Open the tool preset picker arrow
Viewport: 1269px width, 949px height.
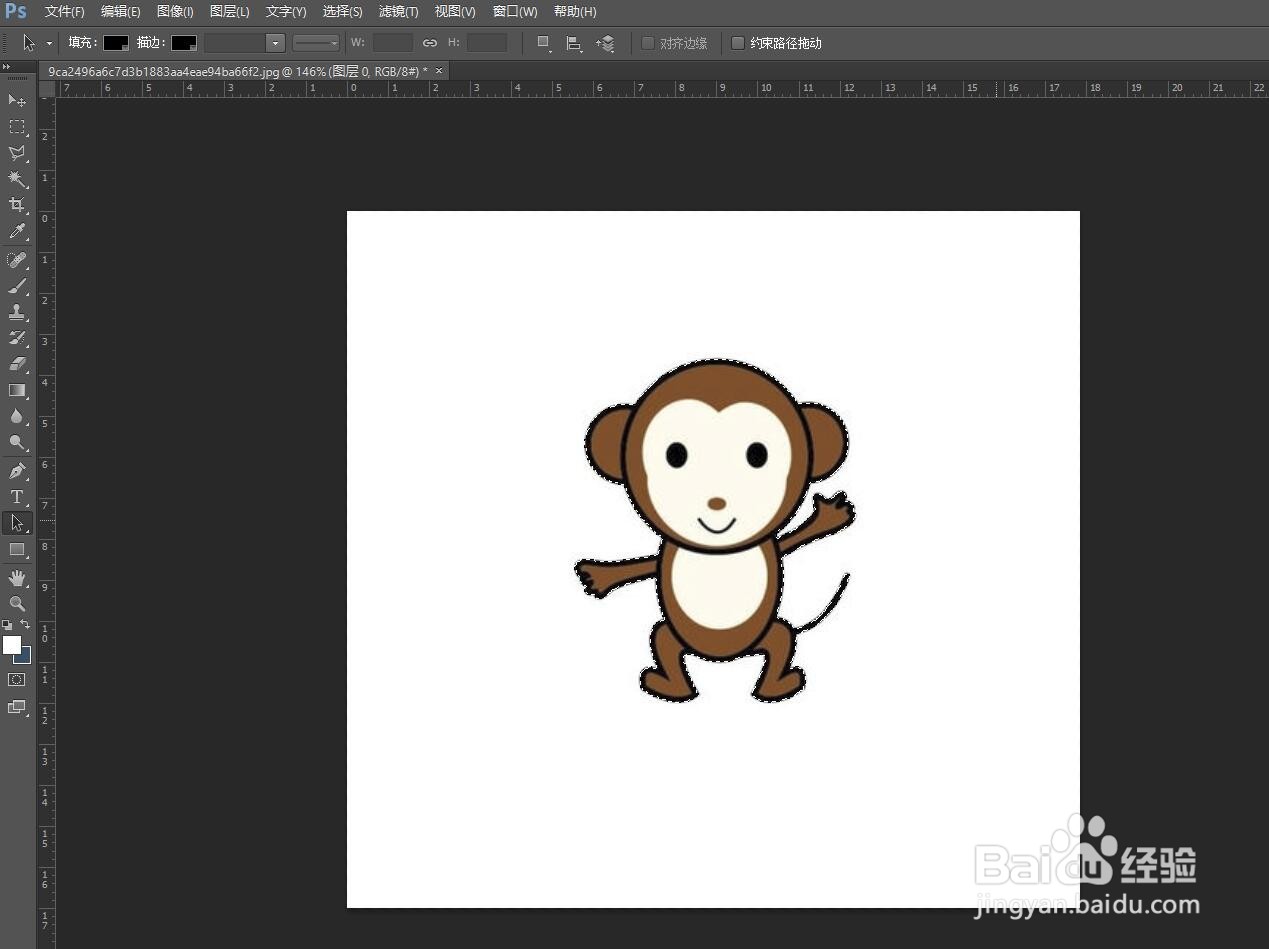(x=49, y=43)
